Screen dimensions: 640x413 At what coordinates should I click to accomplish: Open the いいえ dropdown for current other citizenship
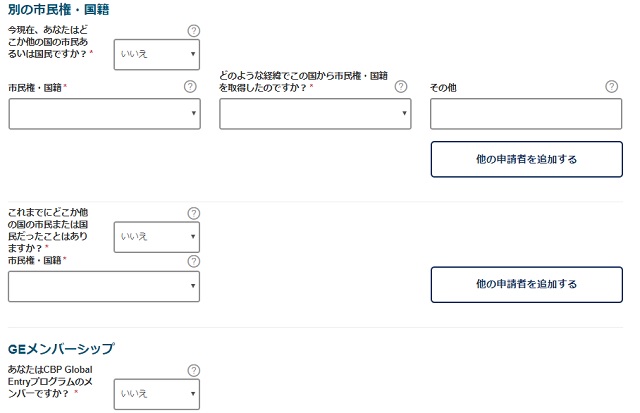(157, 54)
